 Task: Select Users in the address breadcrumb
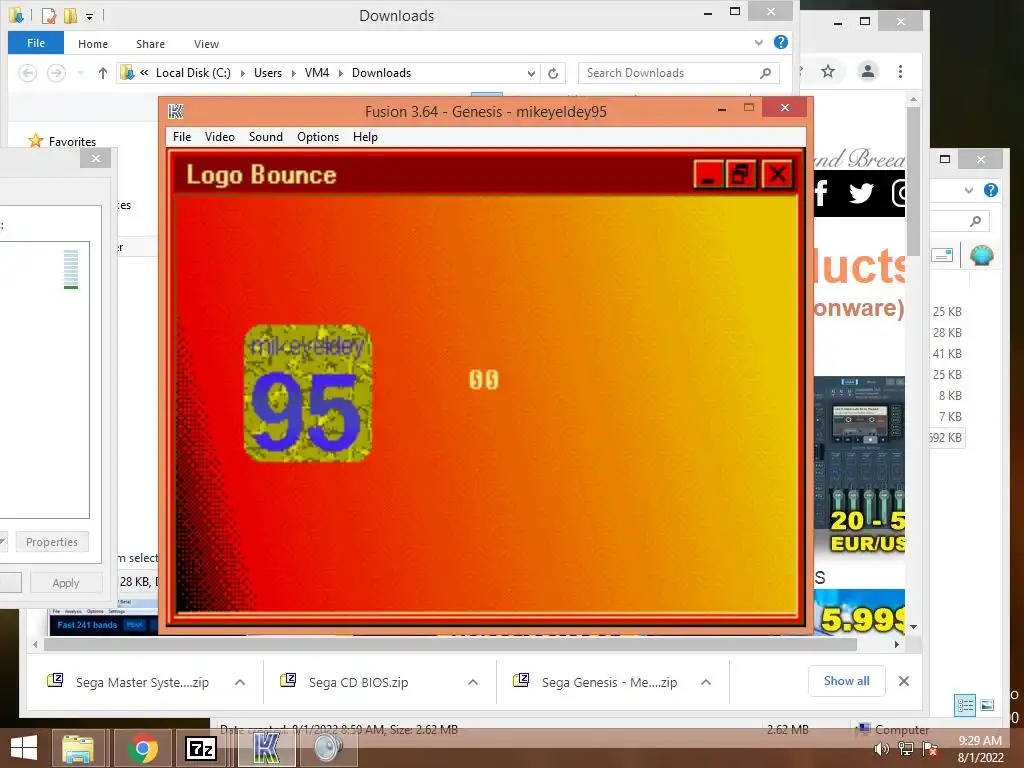click(268, 72)
